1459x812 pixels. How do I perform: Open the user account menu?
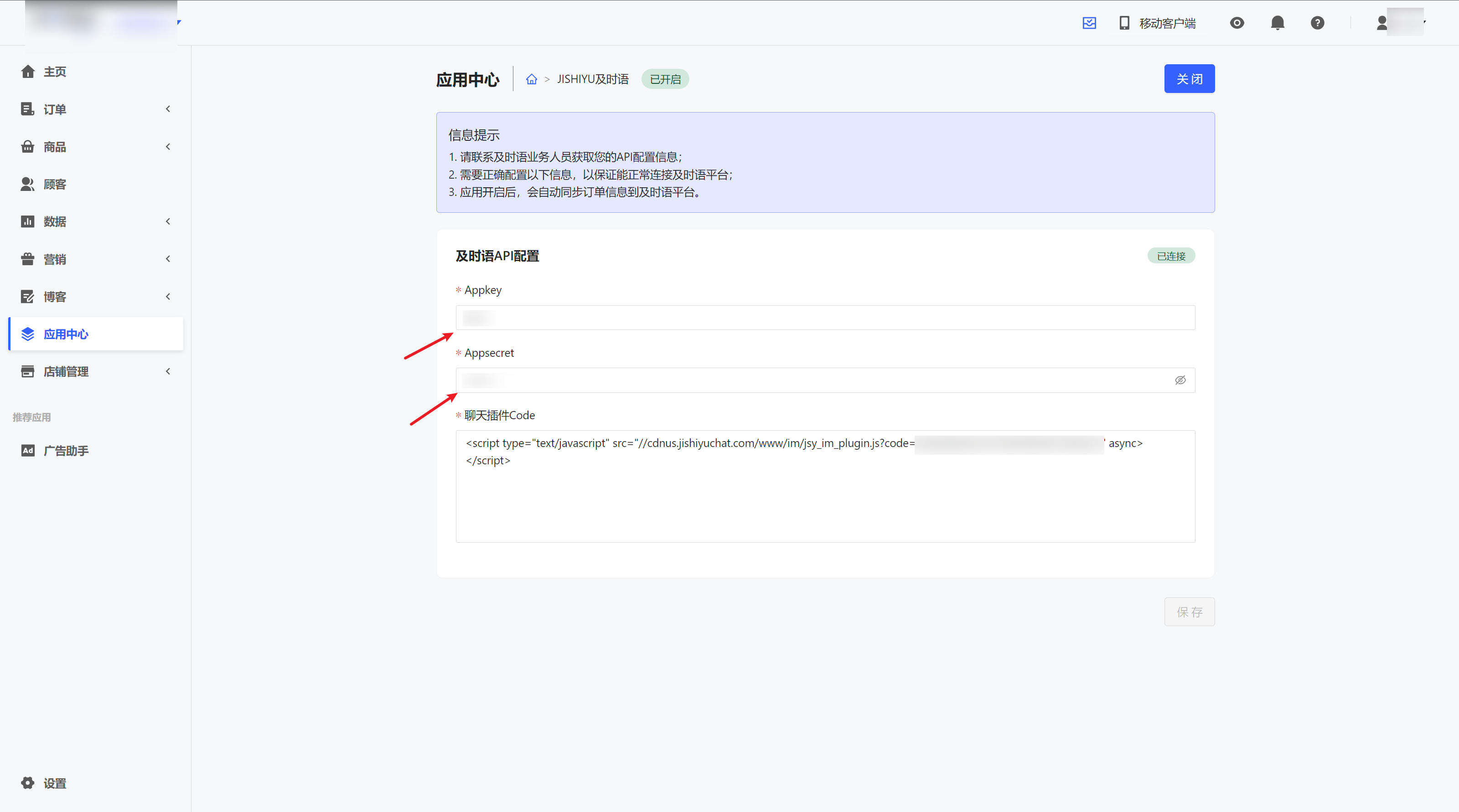(x=1401, y=23)
